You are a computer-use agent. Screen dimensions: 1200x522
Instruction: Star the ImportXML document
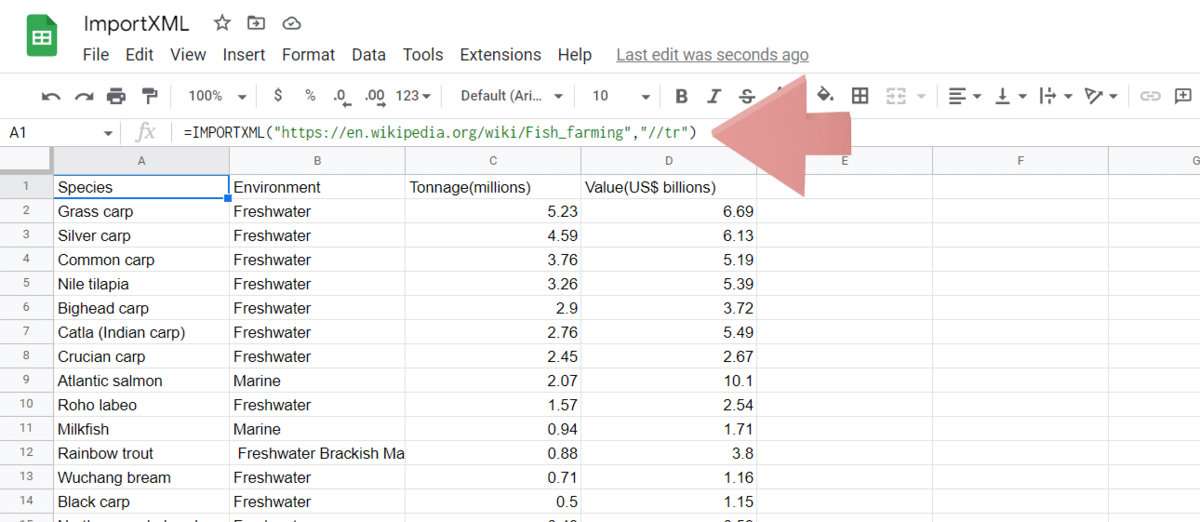[222, 24]
